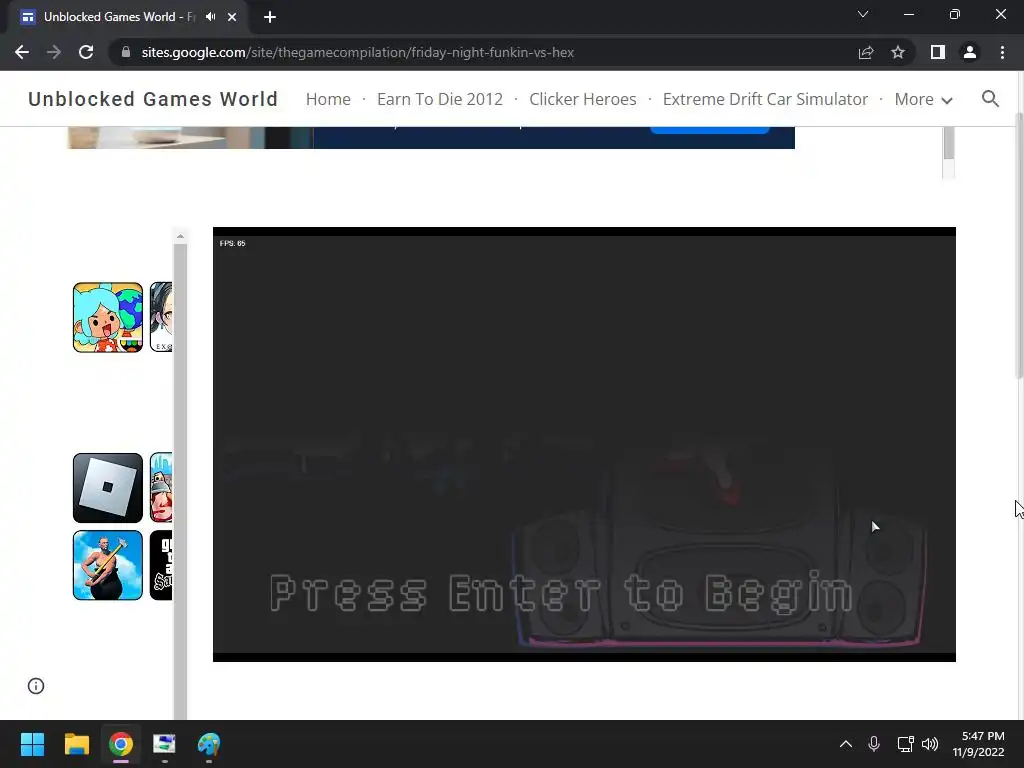Click the sidebar vertical scrollbar track
The height and width of the screenshot is (768, 1024).
(x=180, y=482)
